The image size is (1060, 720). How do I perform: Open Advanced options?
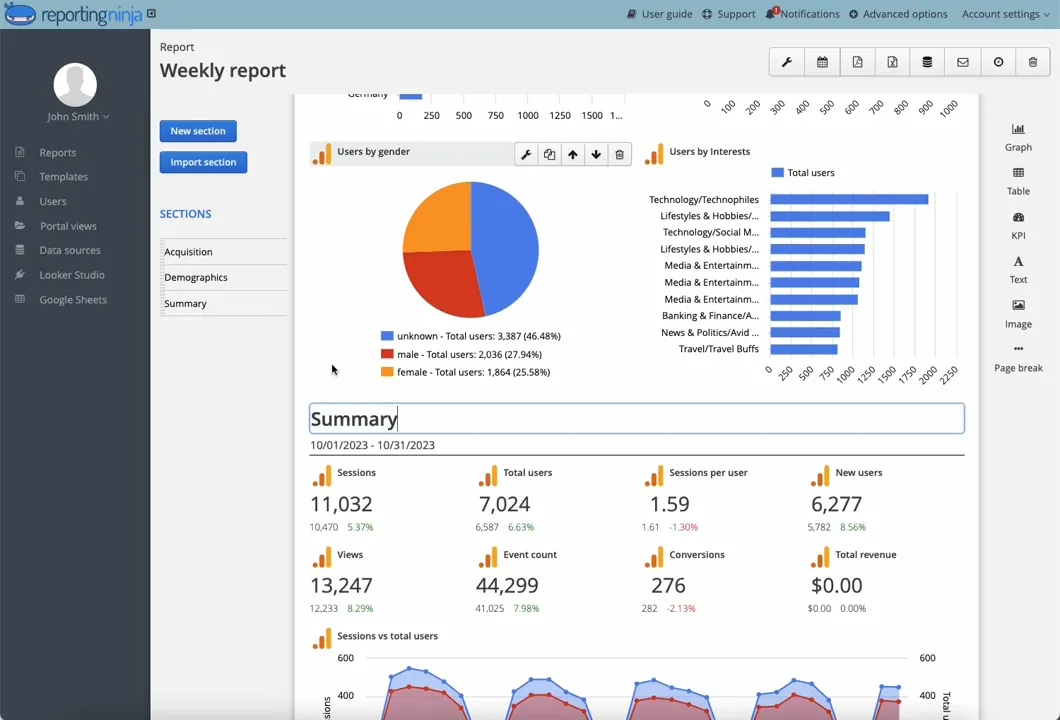point(898,14)
